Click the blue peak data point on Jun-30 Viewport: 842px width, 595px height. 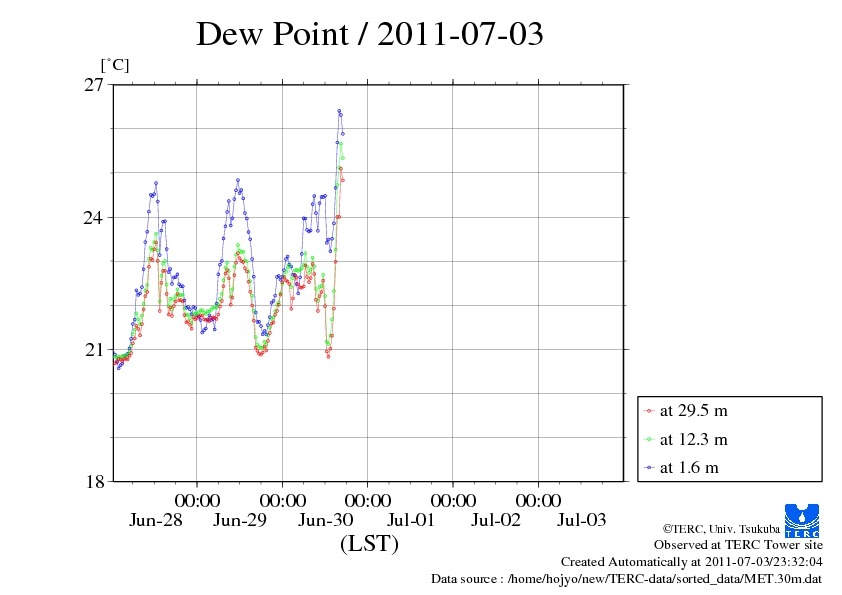point(339,111)
